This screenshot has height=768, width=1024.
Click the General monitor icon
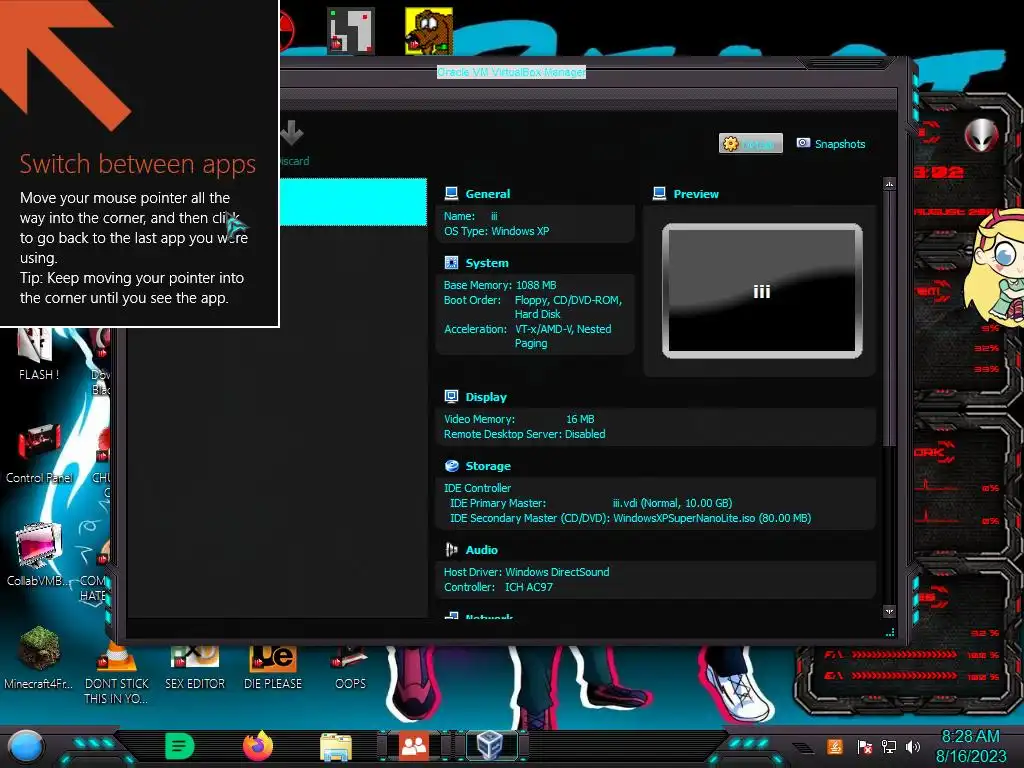pyautogui.click(x=451, y=193)
